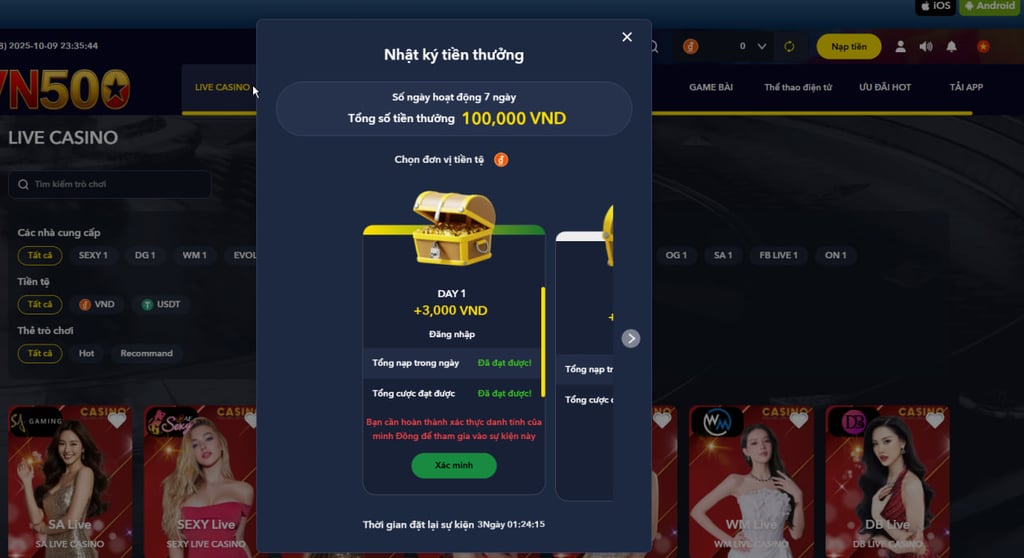This screenshot has width=1024, height=558.
Task: Switch to the ƯU ĐÃI HOT tab
Action: coord(884,87)
